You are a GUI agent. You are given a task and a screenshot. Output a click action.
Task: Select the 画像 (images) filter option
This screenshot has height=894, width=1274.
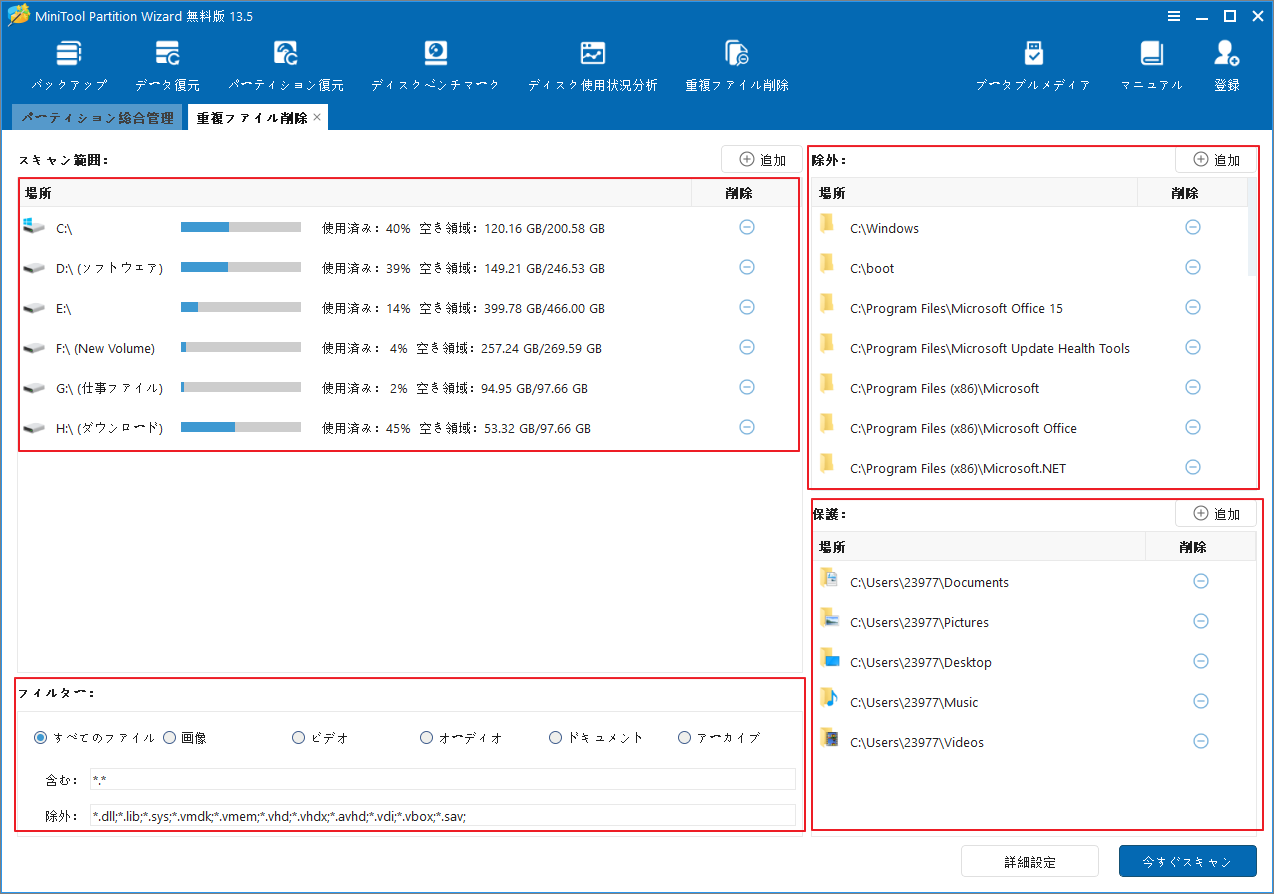click(x=169, y=737)
